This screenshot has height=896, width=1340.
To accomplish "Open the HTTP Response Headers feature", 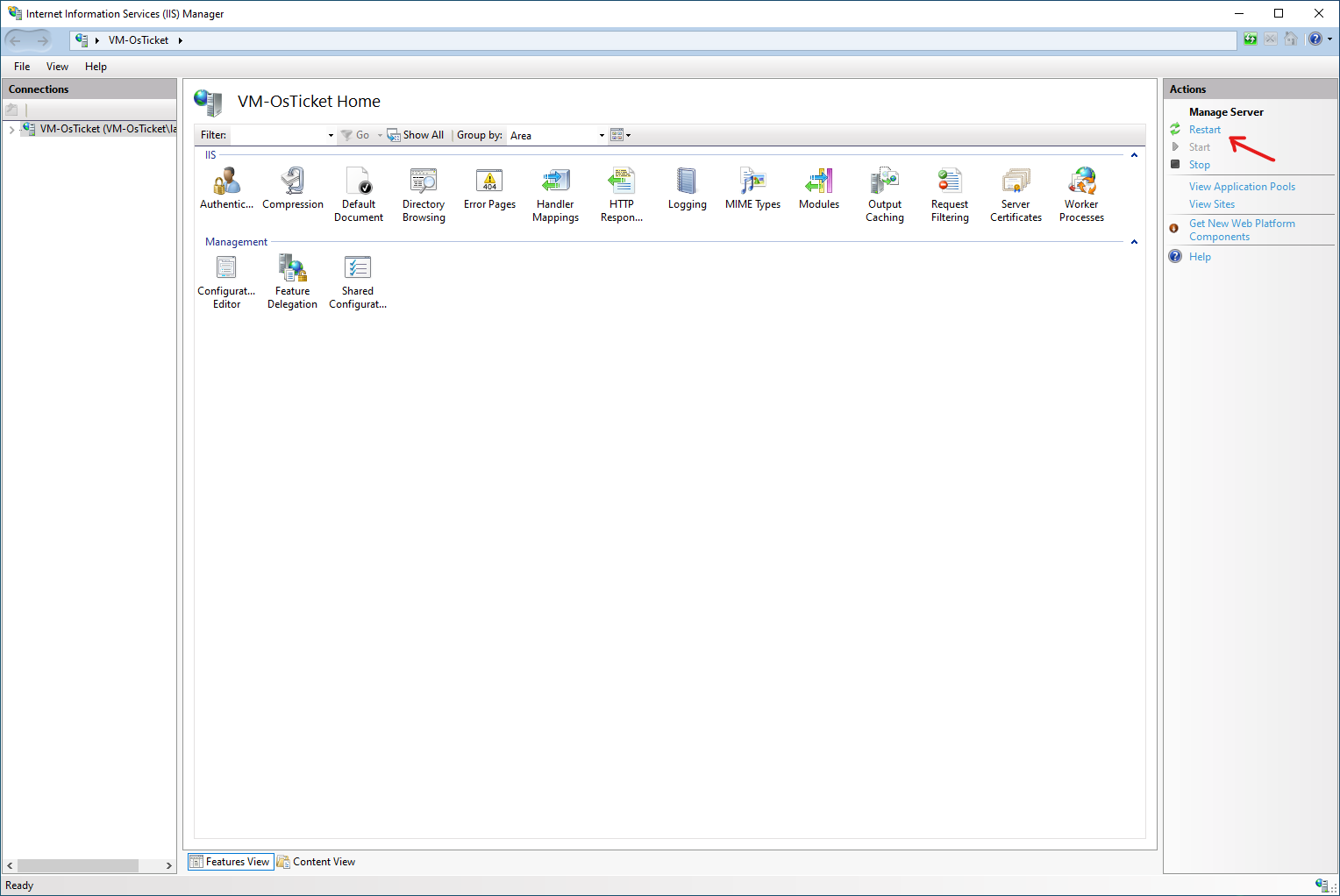I will point(622,195).
